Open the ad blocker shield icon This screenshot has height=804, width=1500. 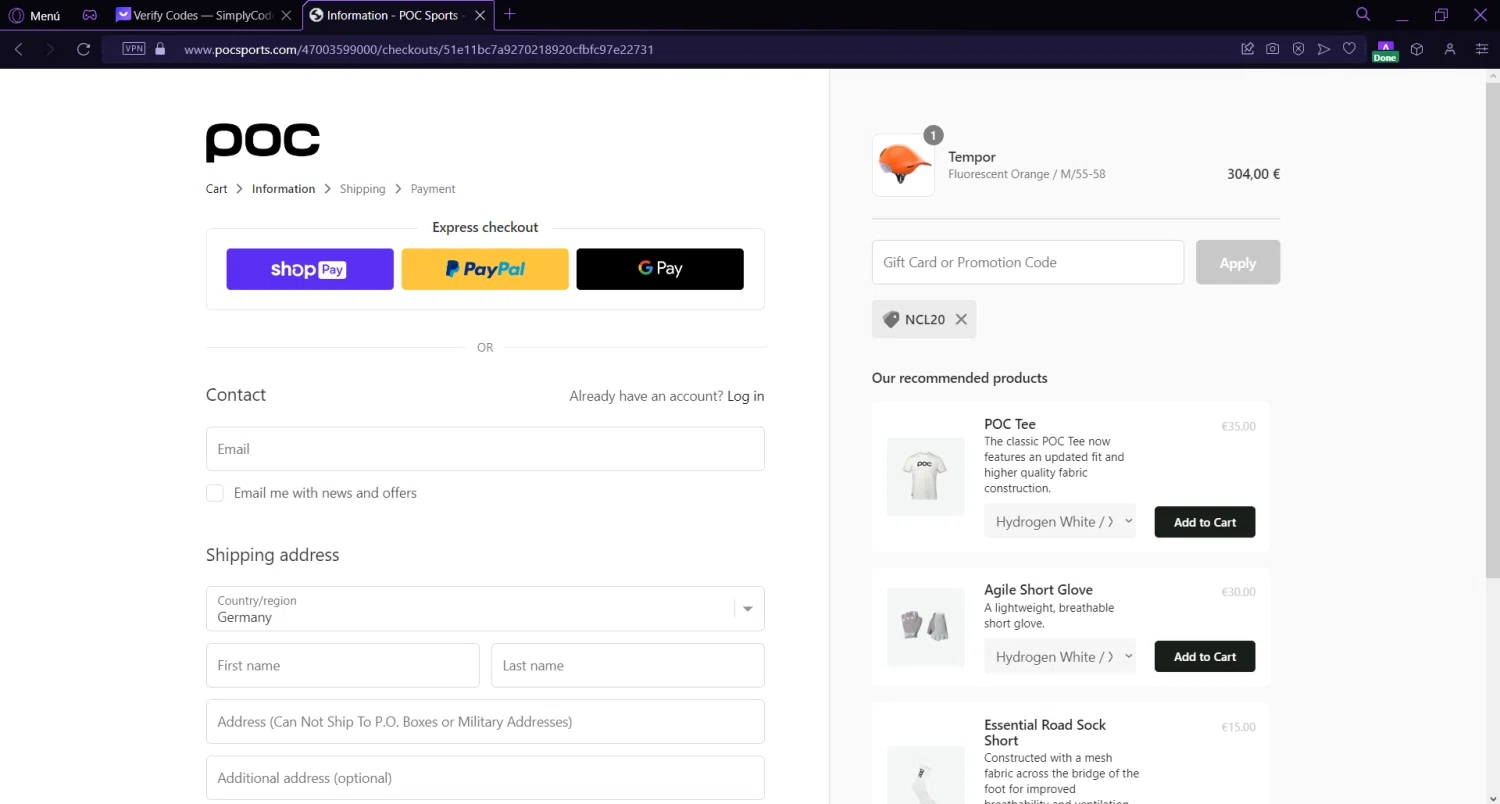pyautogui.click(x=1298, y=49)
